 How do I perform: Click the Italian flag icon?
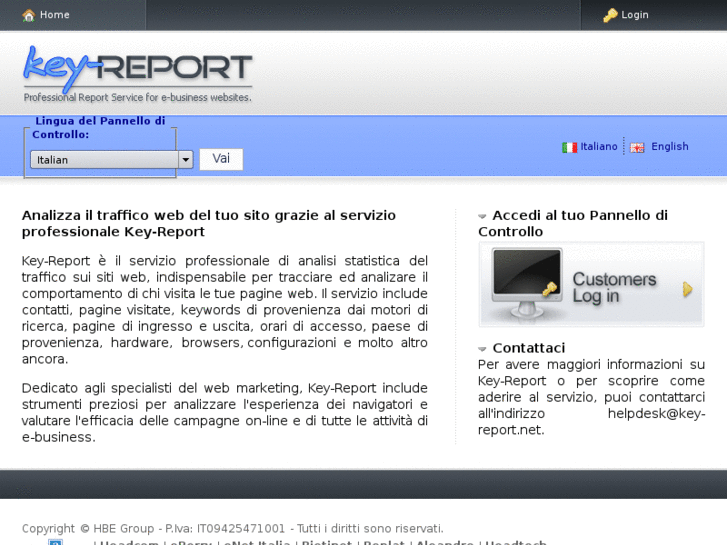point(569,147)
